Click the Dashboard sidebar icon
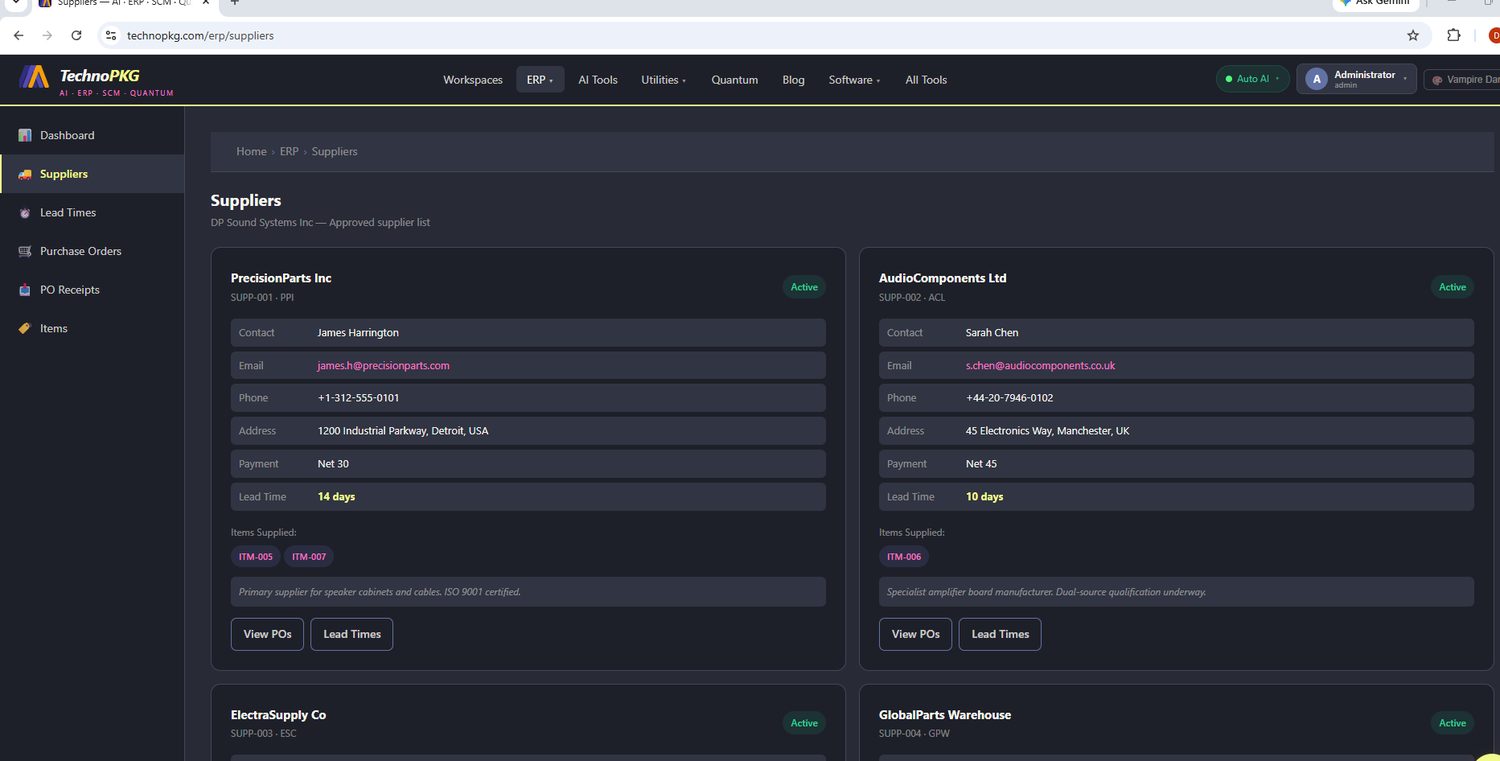This screenshot has width=1500, height=761. pos(25,135)
